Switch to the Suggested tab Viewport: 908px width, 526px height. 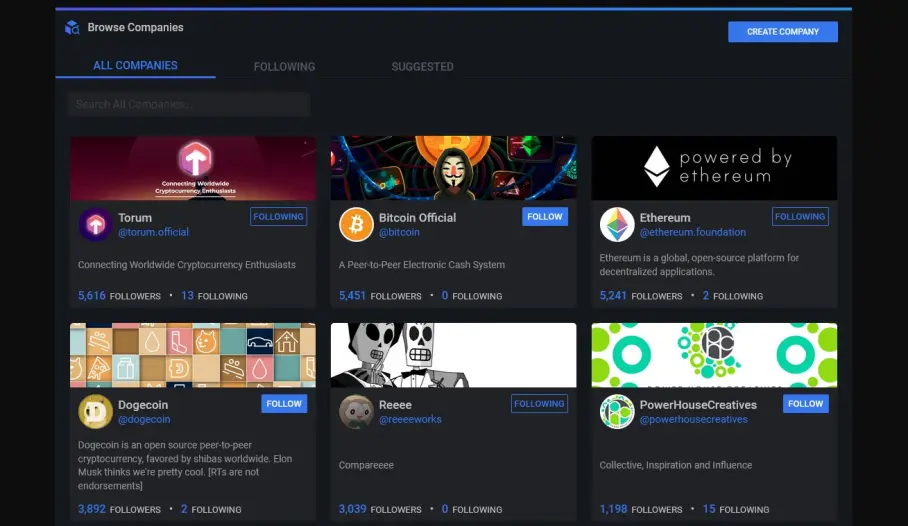pyautogui.click(x=422, y=67)
